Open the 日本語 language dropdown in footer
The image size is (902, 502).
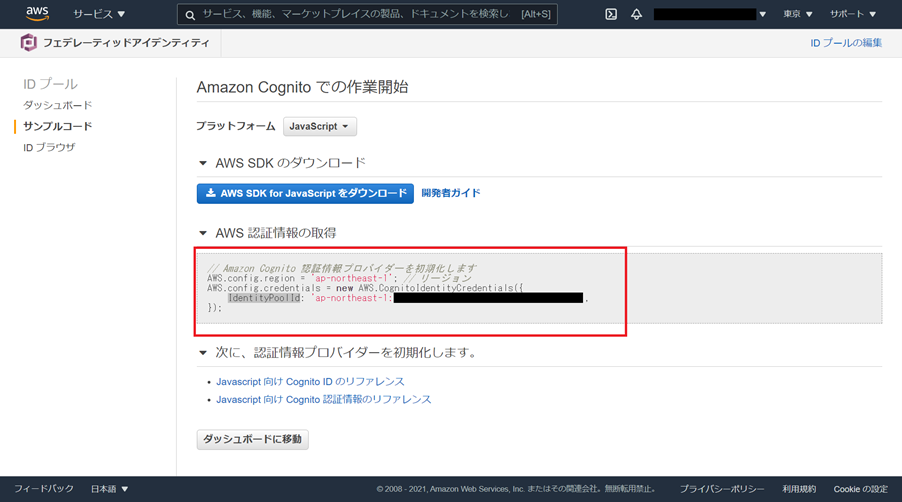[x=109, y=489]
